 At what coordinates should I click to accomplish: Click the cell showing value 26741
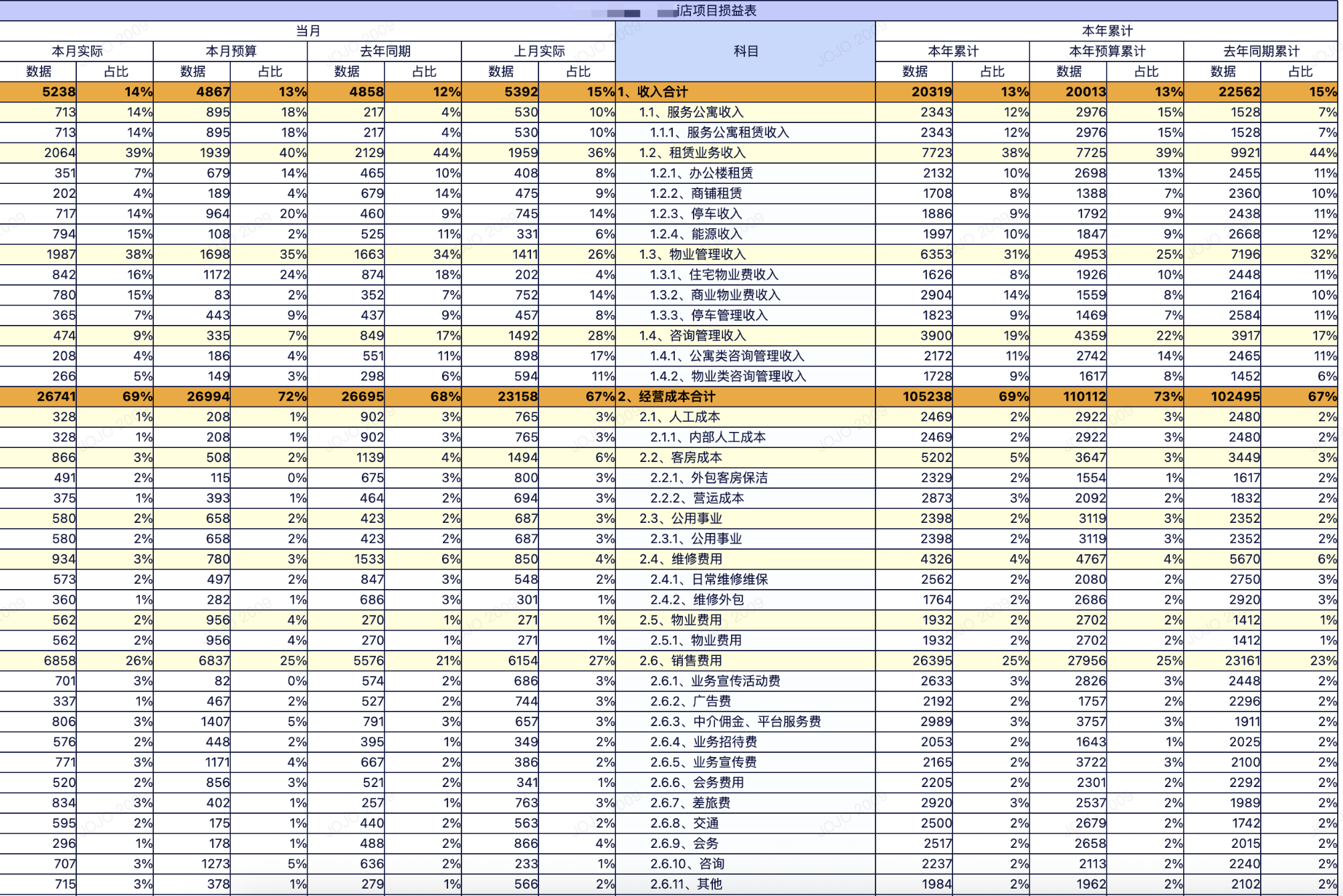(56, 397)
